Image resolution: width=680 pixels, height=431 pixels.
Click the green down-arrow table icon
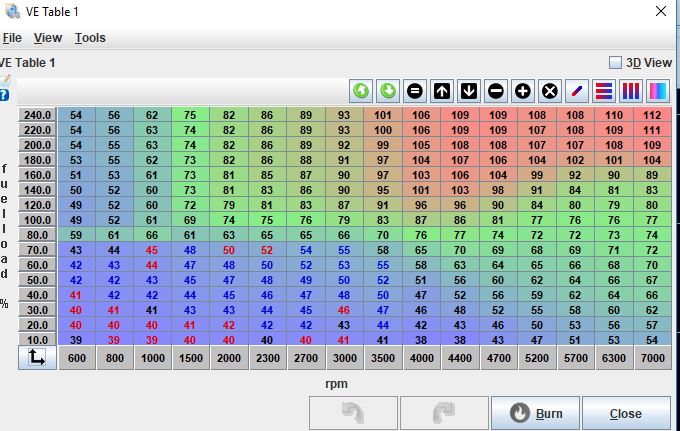tap(388, 91)
